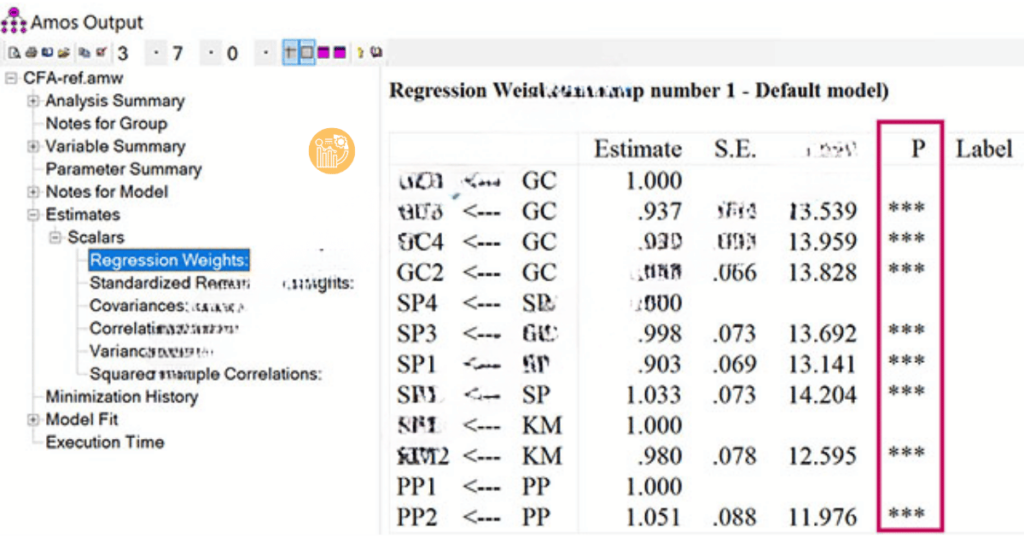
Task: Click C.R. value 13.959 in GC4 row
Action: pos(822,242)
